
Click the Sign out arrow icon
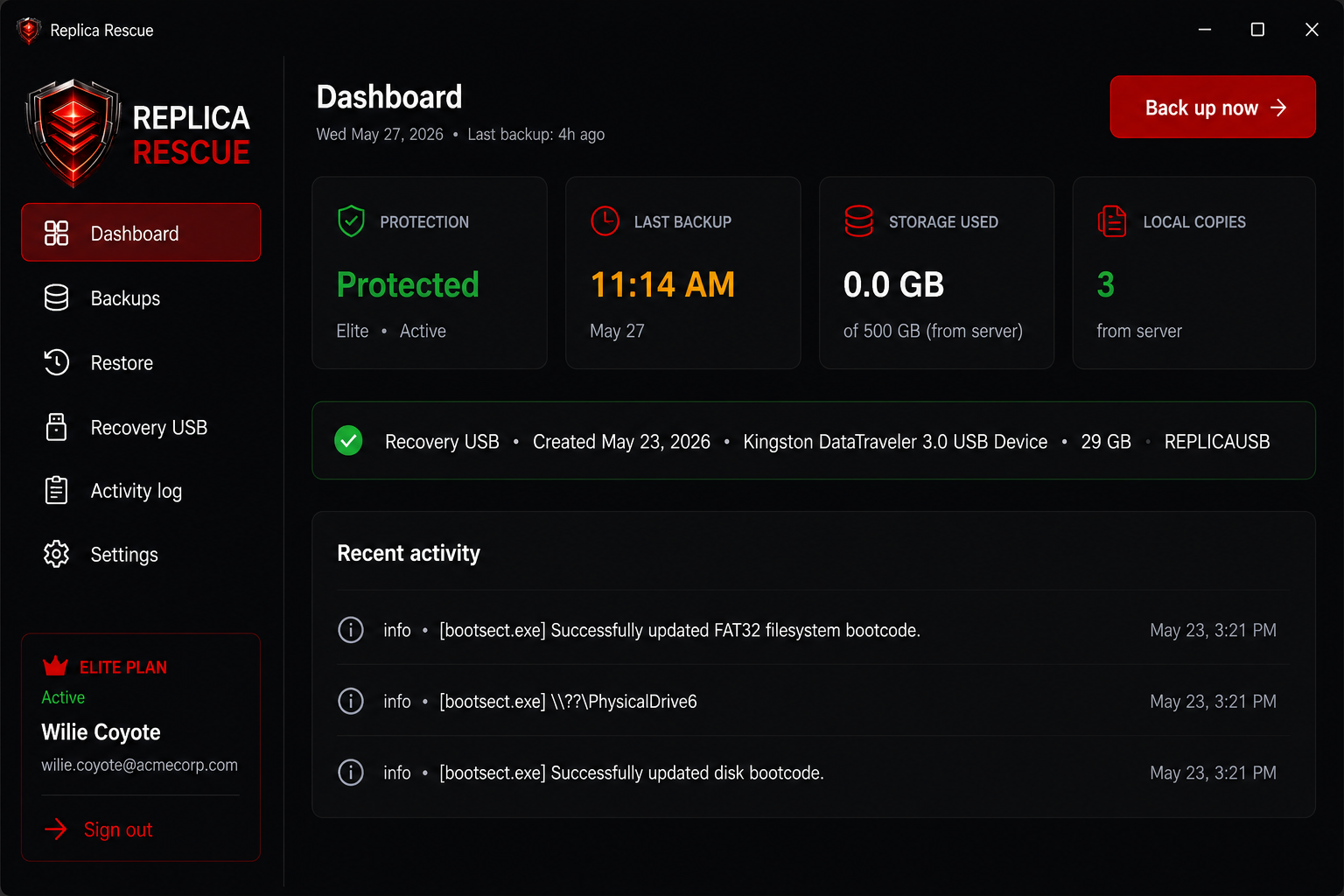click(55, 829)
